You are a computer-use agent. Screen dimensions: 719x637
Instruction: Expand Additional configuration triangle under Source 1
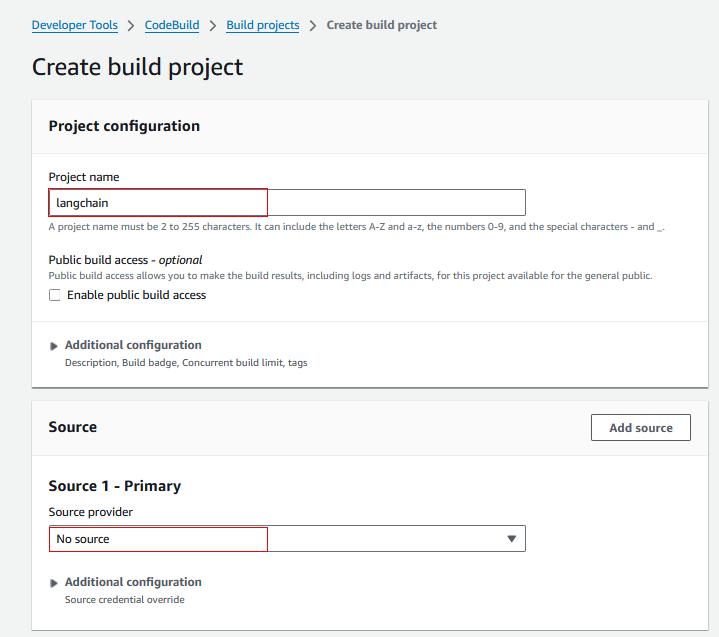(x=54, y=583)
